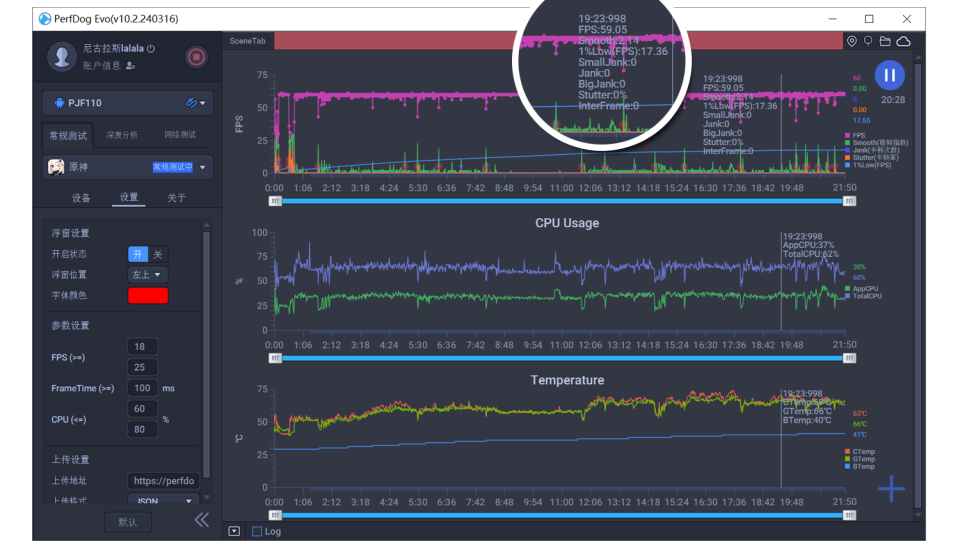
Task: Switch floating window state to 开
Action: click(138, 254)
